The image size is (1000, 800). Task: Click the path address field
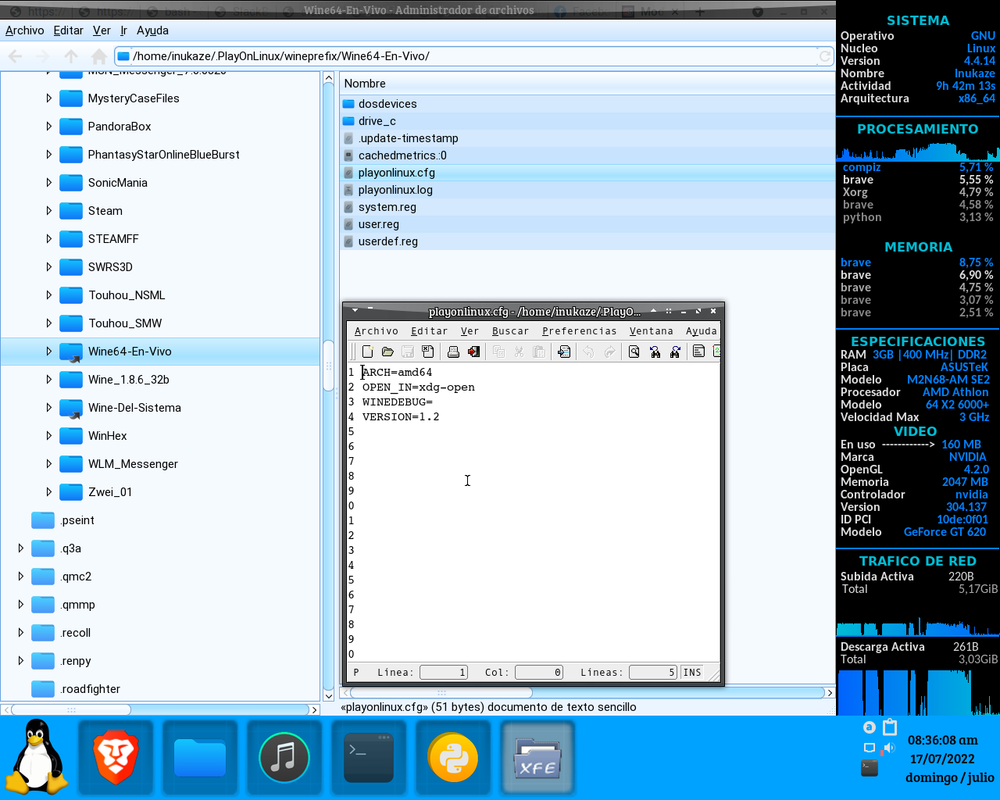(473, 56)
